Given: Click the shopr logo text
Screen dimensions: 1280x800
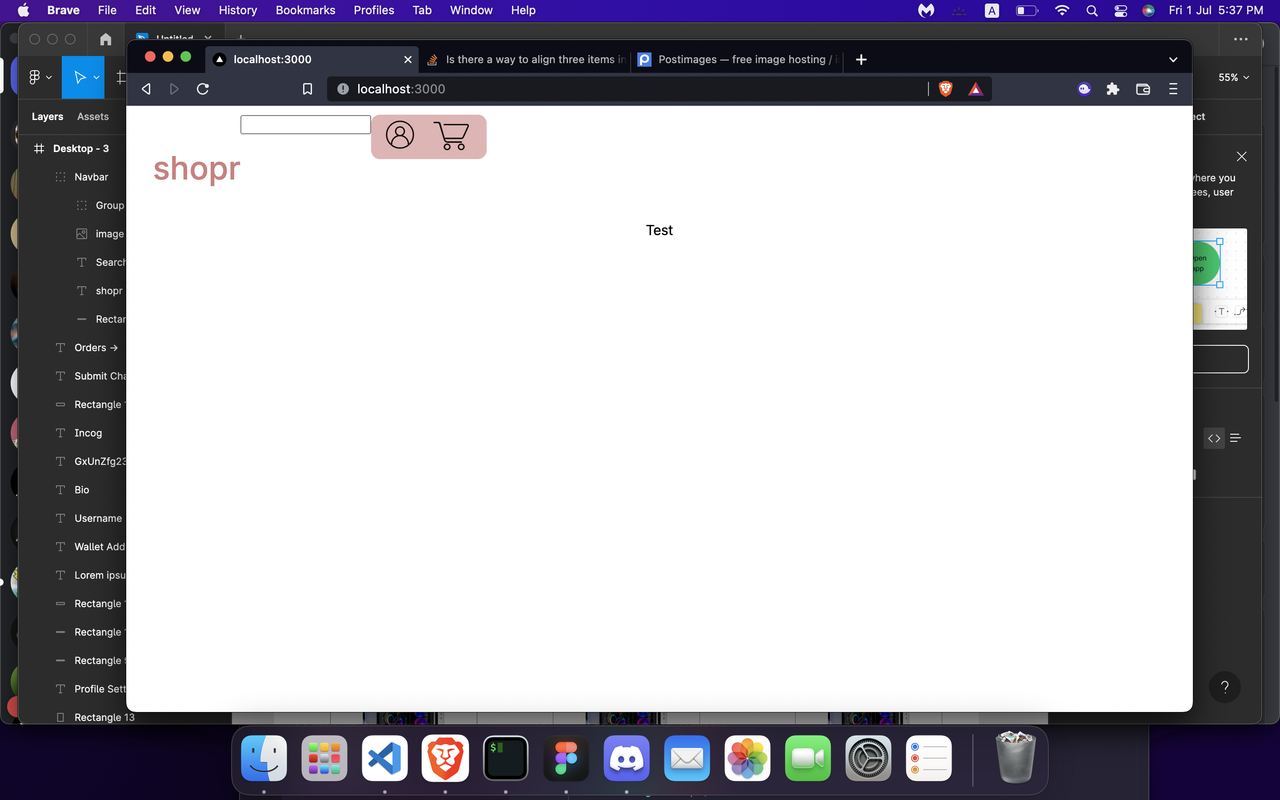Looking at the screenshot, I should click(x=197, y=168).
